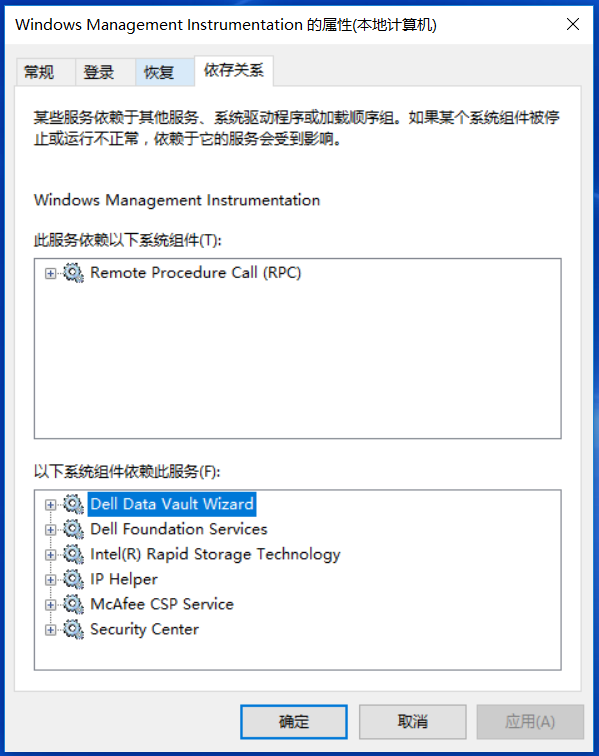599x756 pixels.
Task: Expand the IP Helper tree node
Action: tap(50, 580)
